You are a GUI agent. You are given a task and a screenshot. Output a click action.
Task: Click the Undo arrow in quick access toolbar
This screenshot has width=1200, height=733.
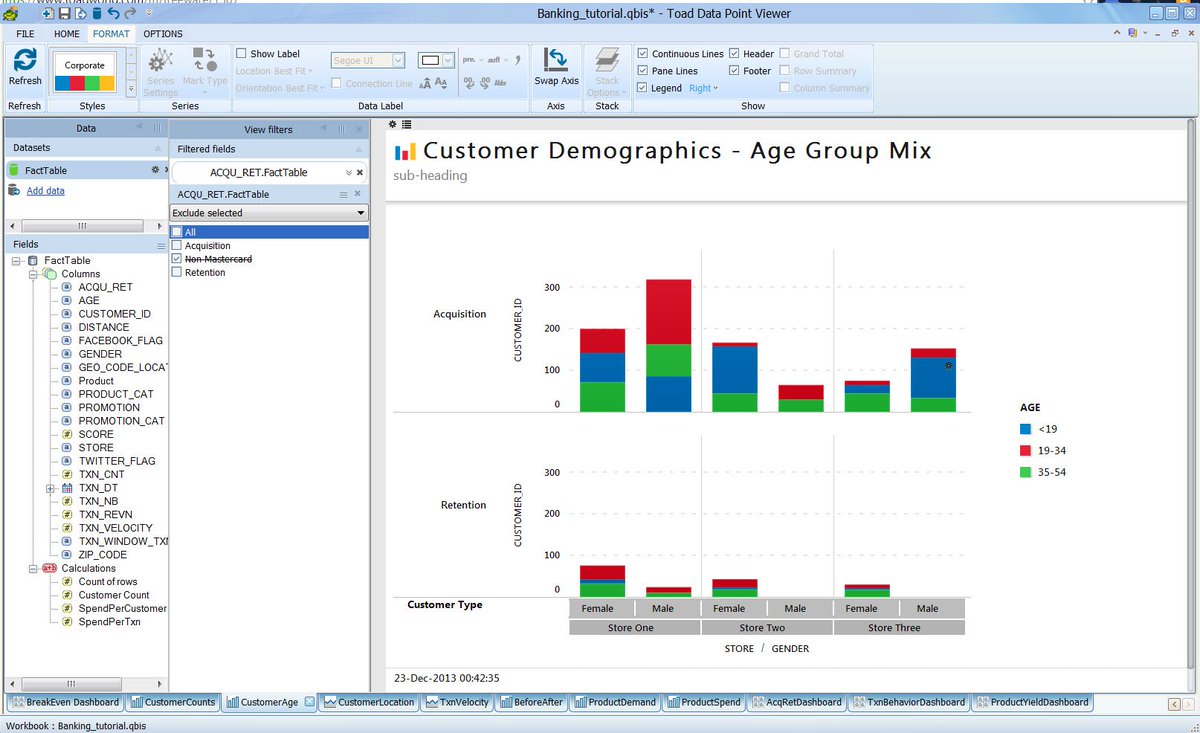(x=112, y=14)
